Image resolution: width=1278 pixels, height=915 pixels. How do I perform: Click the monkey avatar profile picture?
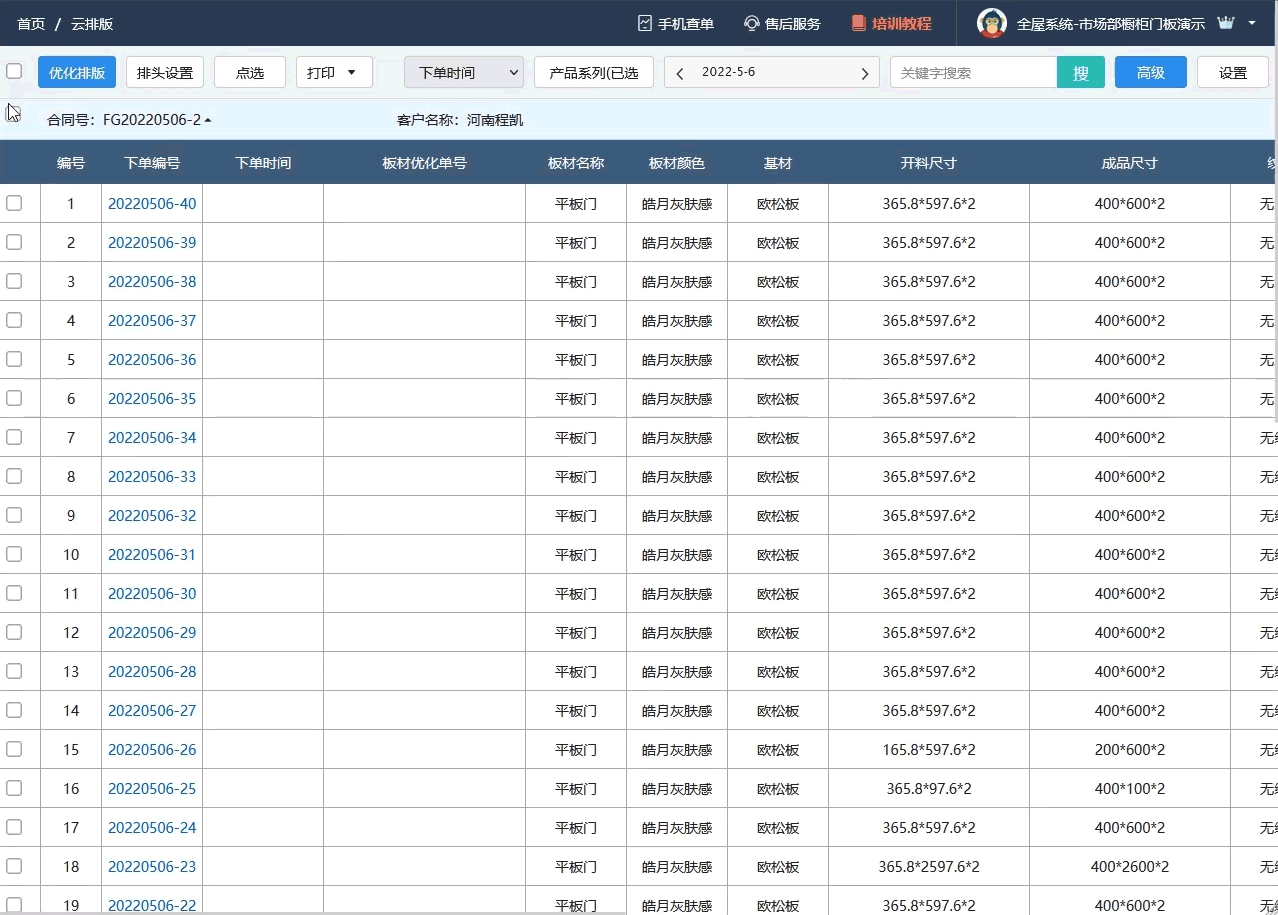coord(992,23)
